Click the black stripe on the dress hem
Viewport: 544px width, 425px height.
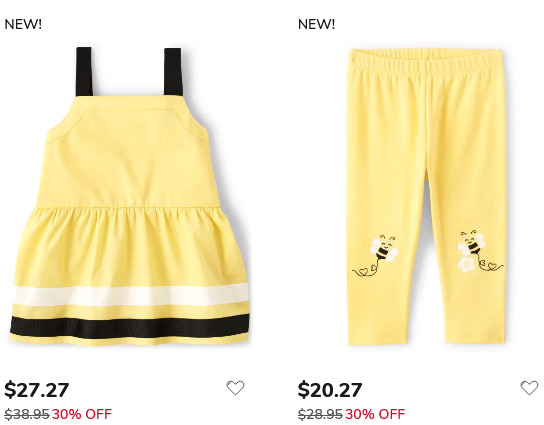pyautogui.click(x=130, y=326)
